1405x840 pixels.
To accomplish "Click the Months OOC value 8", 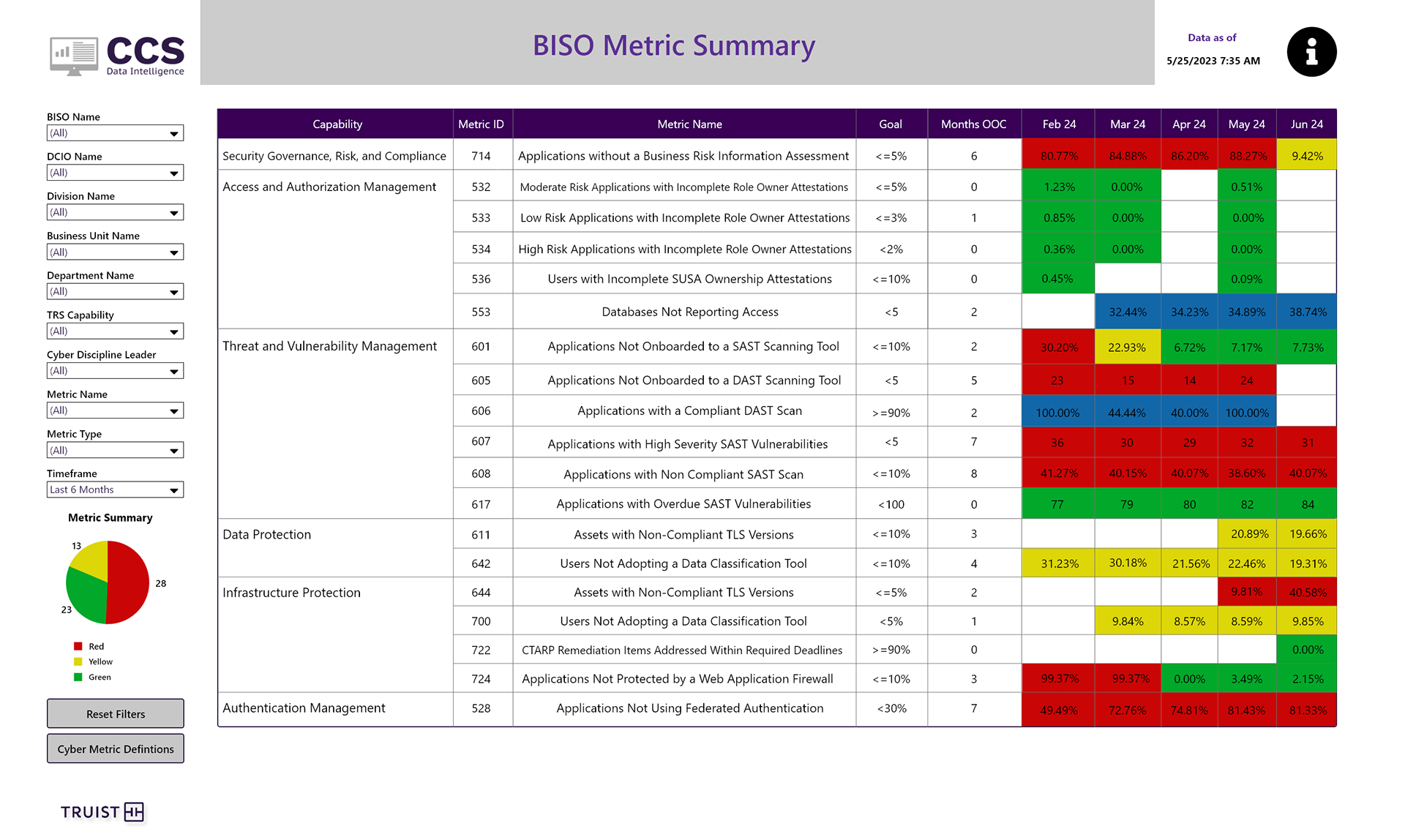I will [973, 473].
